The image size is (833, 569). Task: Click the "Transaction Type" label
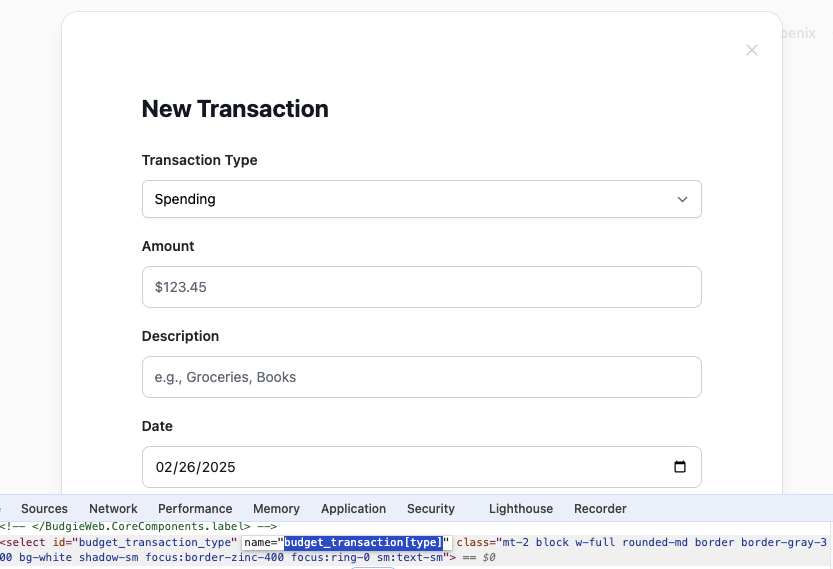[x=200, y=160]
